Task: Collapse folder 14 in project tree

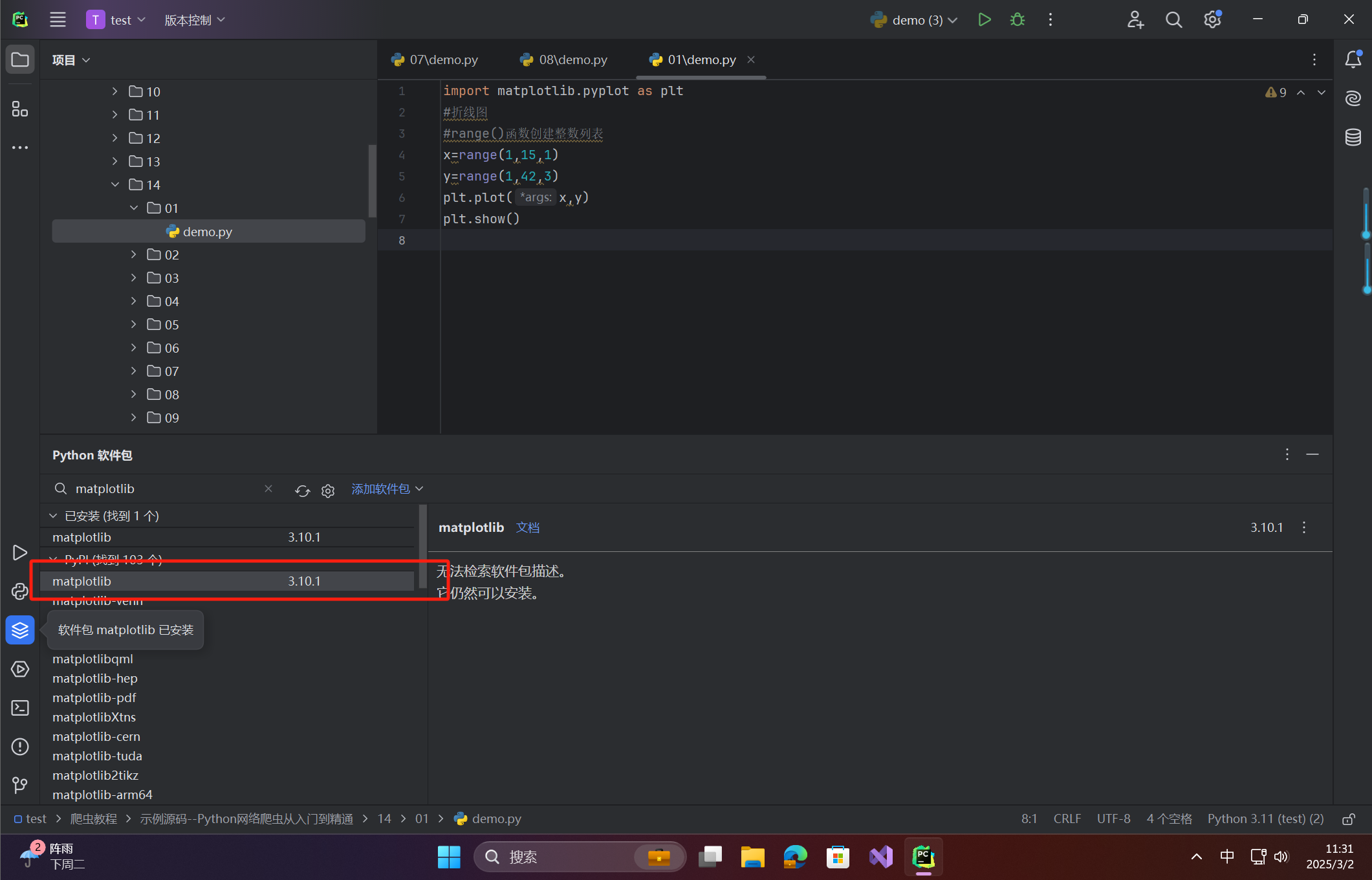Action: pyautogui.click(x=115, y=185)
